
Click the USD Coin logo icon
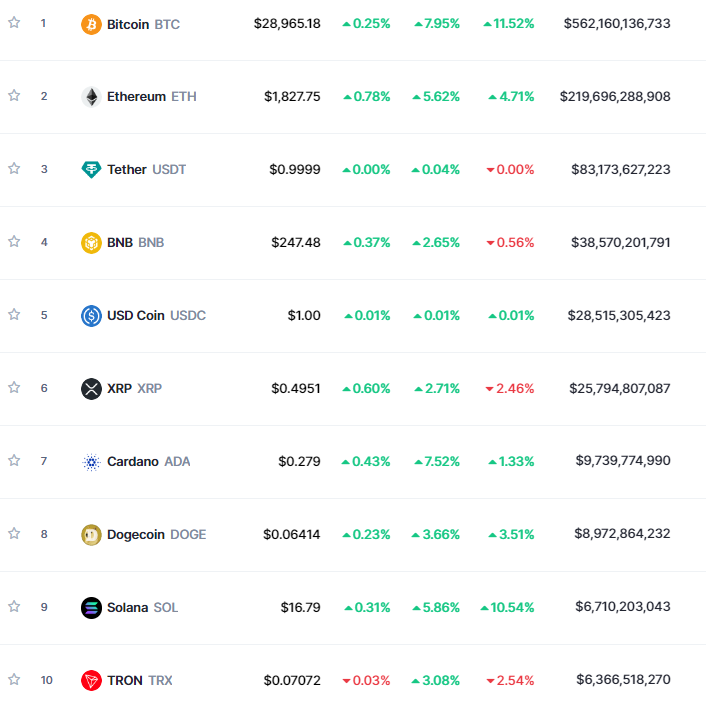(x=91, y=315)
